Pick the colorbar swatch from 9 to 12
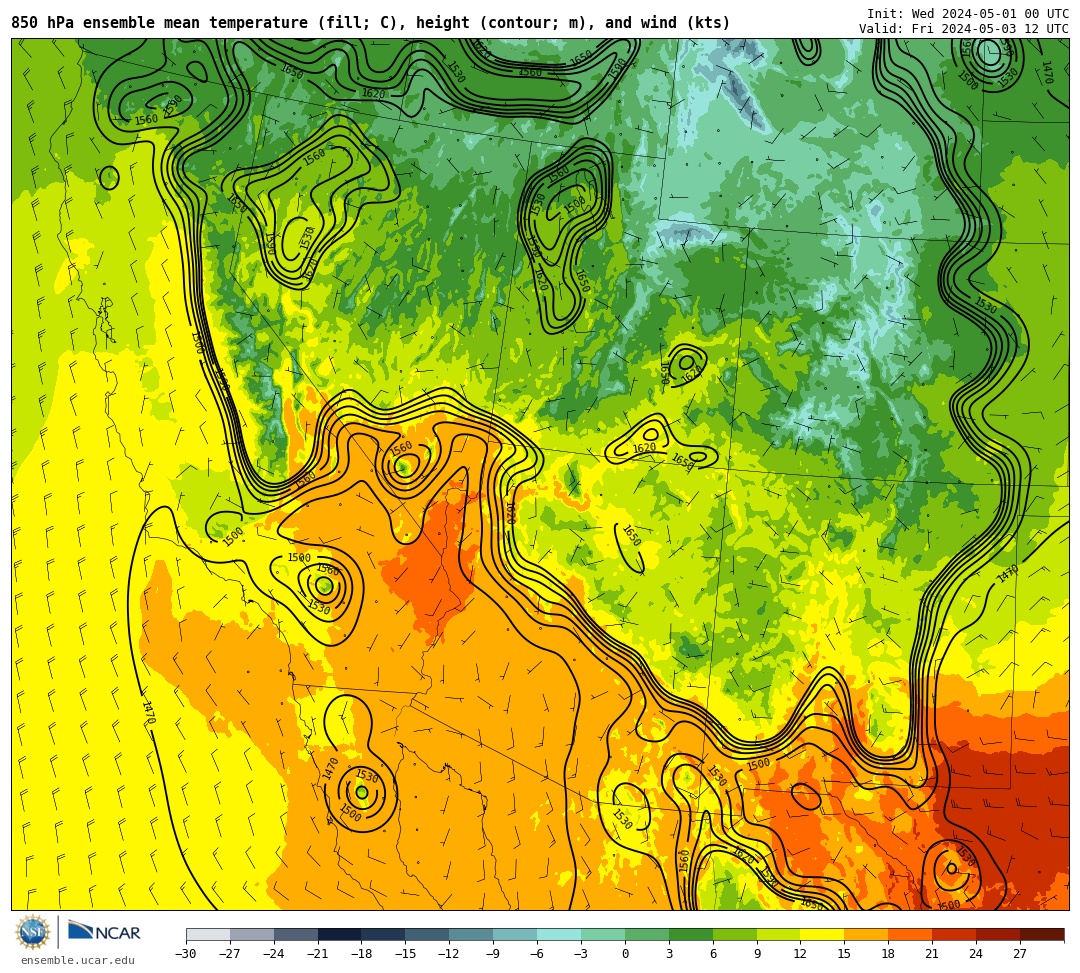1080x973 pixels. click(x=779, y=934)
